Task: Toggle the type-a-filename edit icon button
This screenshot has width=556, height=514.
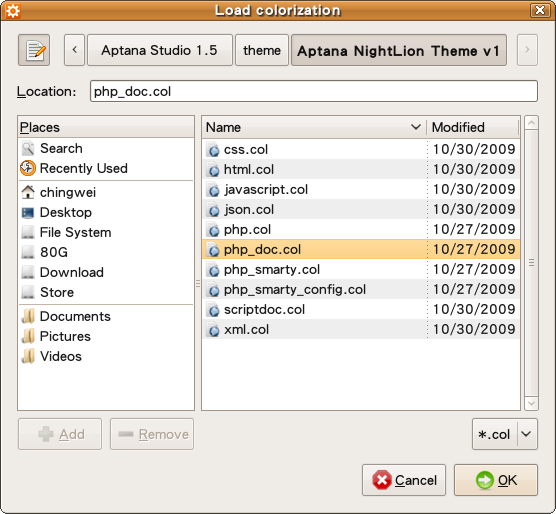Action: (34, 50)
